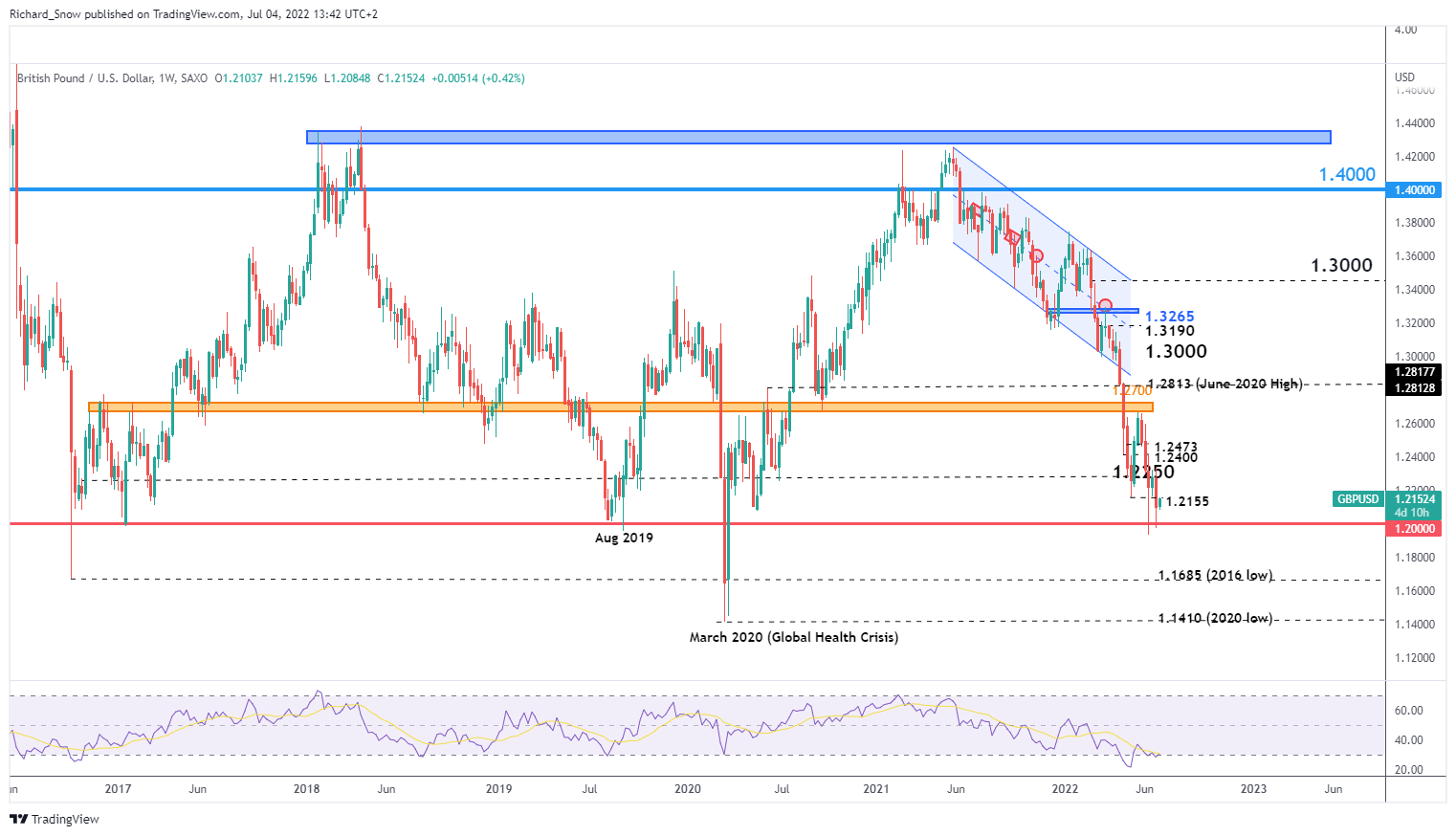
Task: Click the 1.3000 annotation directly below 1.3190
Action: (x=1176, y=351)
